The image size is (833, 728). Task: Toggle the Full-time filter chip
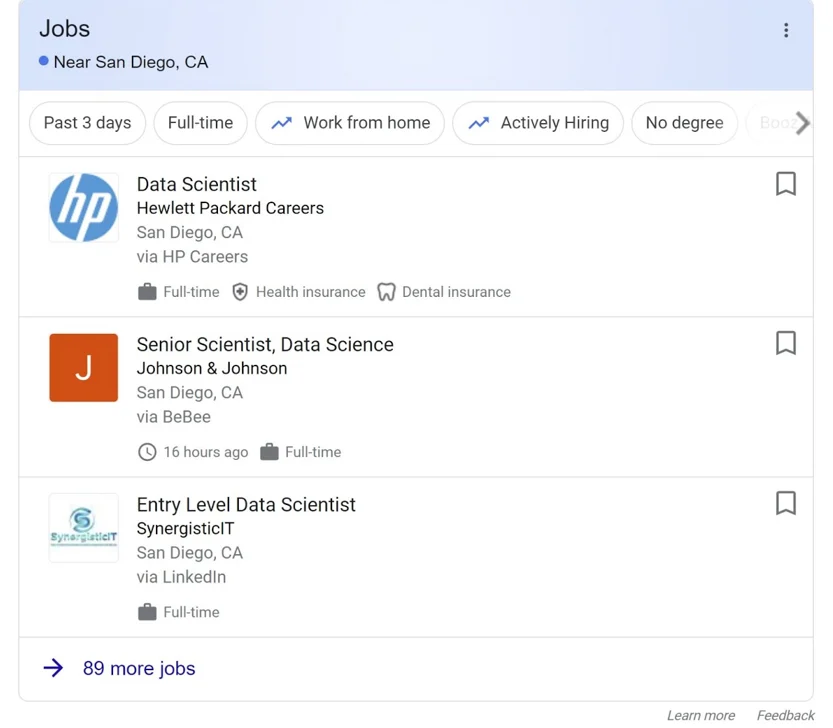[200, 122]
